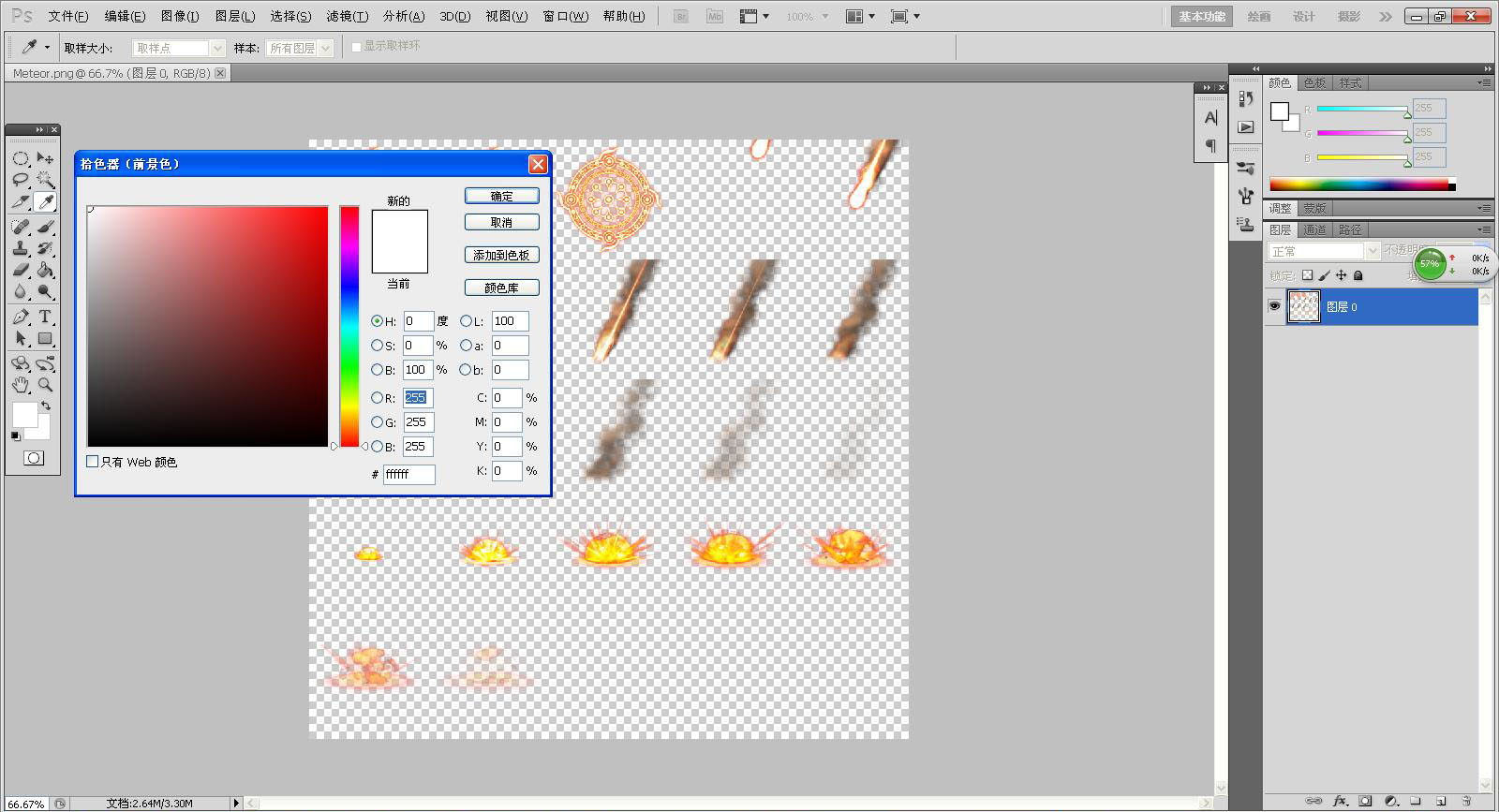Viewport: 1499px width, 812px height.
Task: Check the 只有 Web 颜色 checkbox
Action: 92,462
